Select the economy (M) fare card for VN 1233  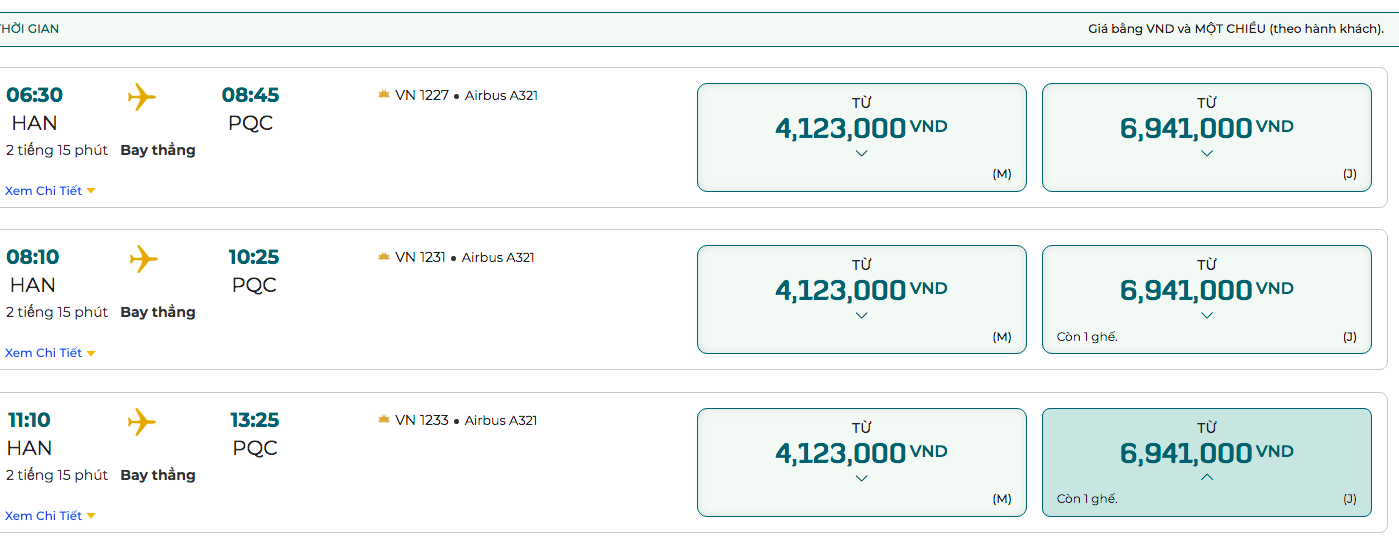point(862,462)
